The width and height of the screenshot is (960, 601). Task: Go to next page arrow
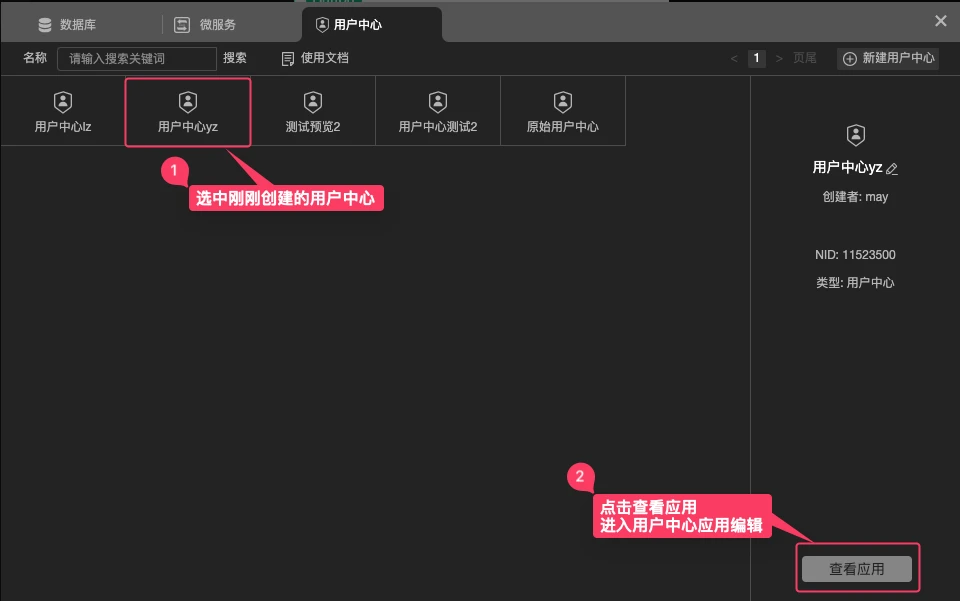(x=779, y=58)
